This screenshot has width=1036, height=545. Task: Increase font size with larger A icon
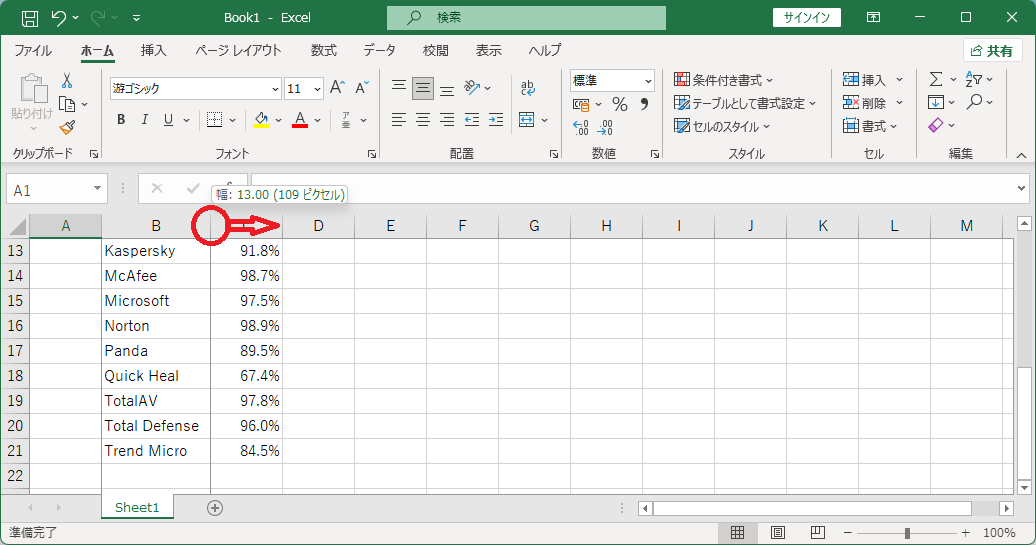click(337, 88)
